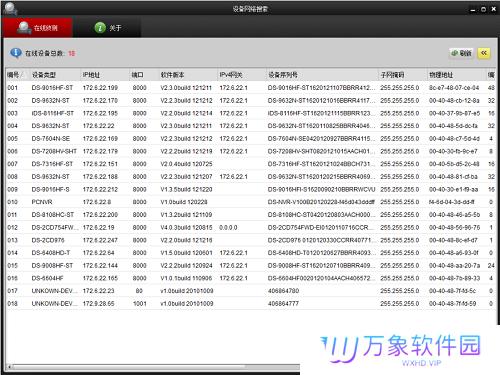Collapse side panel with yellow double-arrow button
The height and width of the screenshot is (375, 500).
pos(484,53)
